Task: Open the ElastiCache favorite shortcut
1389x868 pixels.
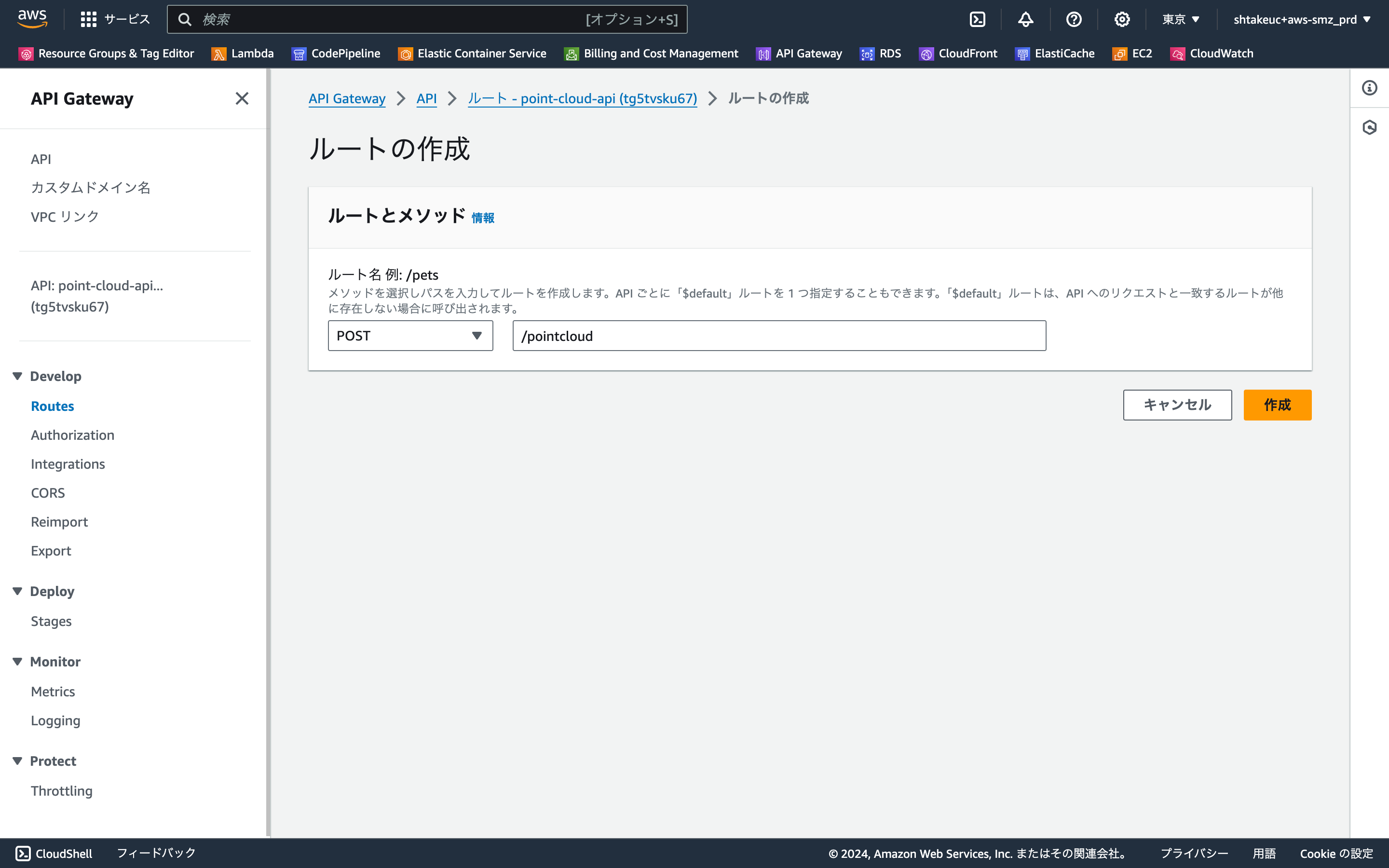Action: pyautogui.click(x=1055, y=54)
